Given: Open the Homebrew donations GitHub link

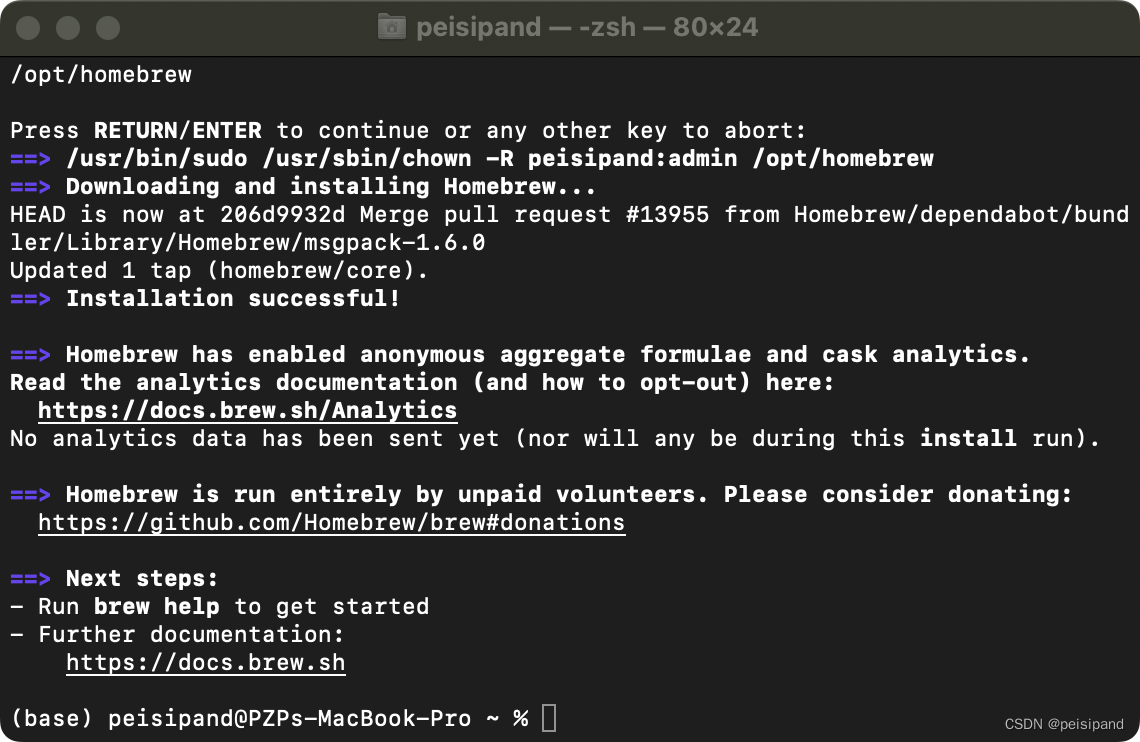Looking at the screenshot, I should click(x=330, y=522).
